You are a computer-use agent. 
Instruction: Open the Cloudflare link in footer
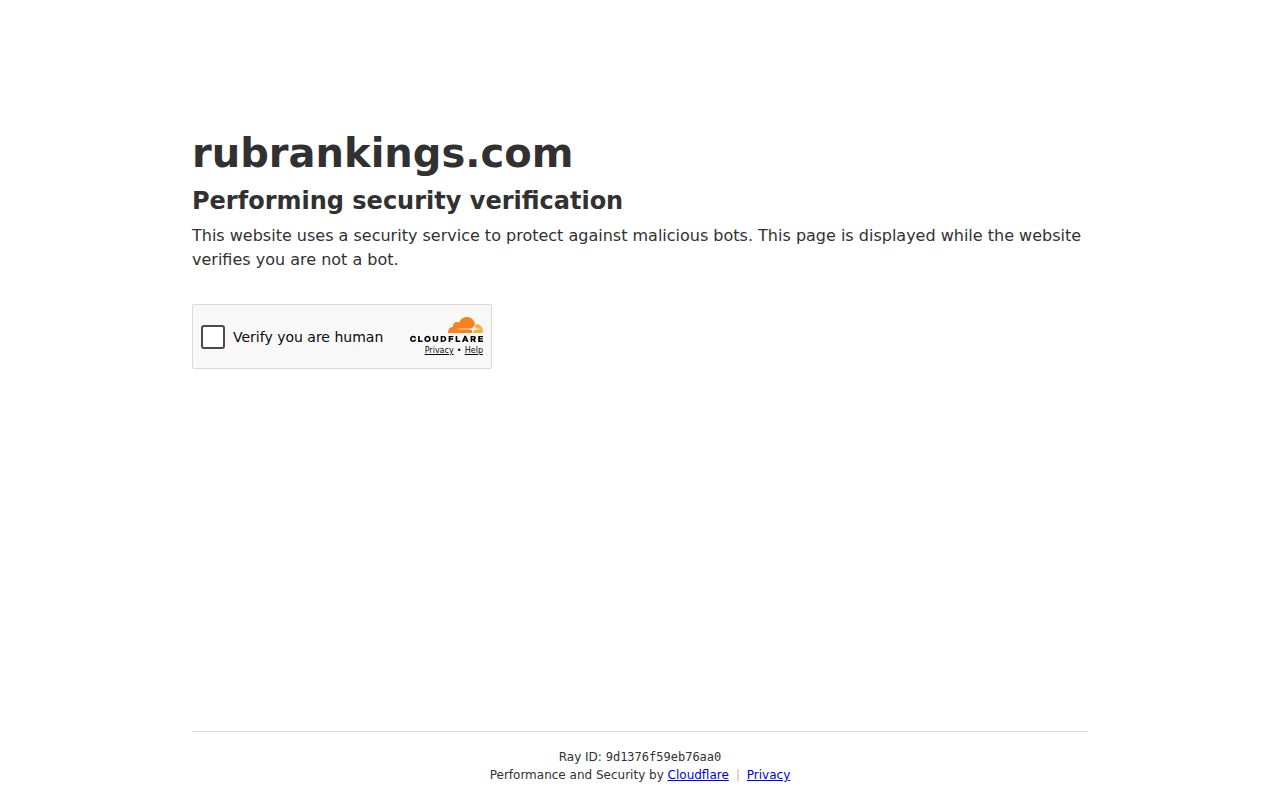pos(698,775)
